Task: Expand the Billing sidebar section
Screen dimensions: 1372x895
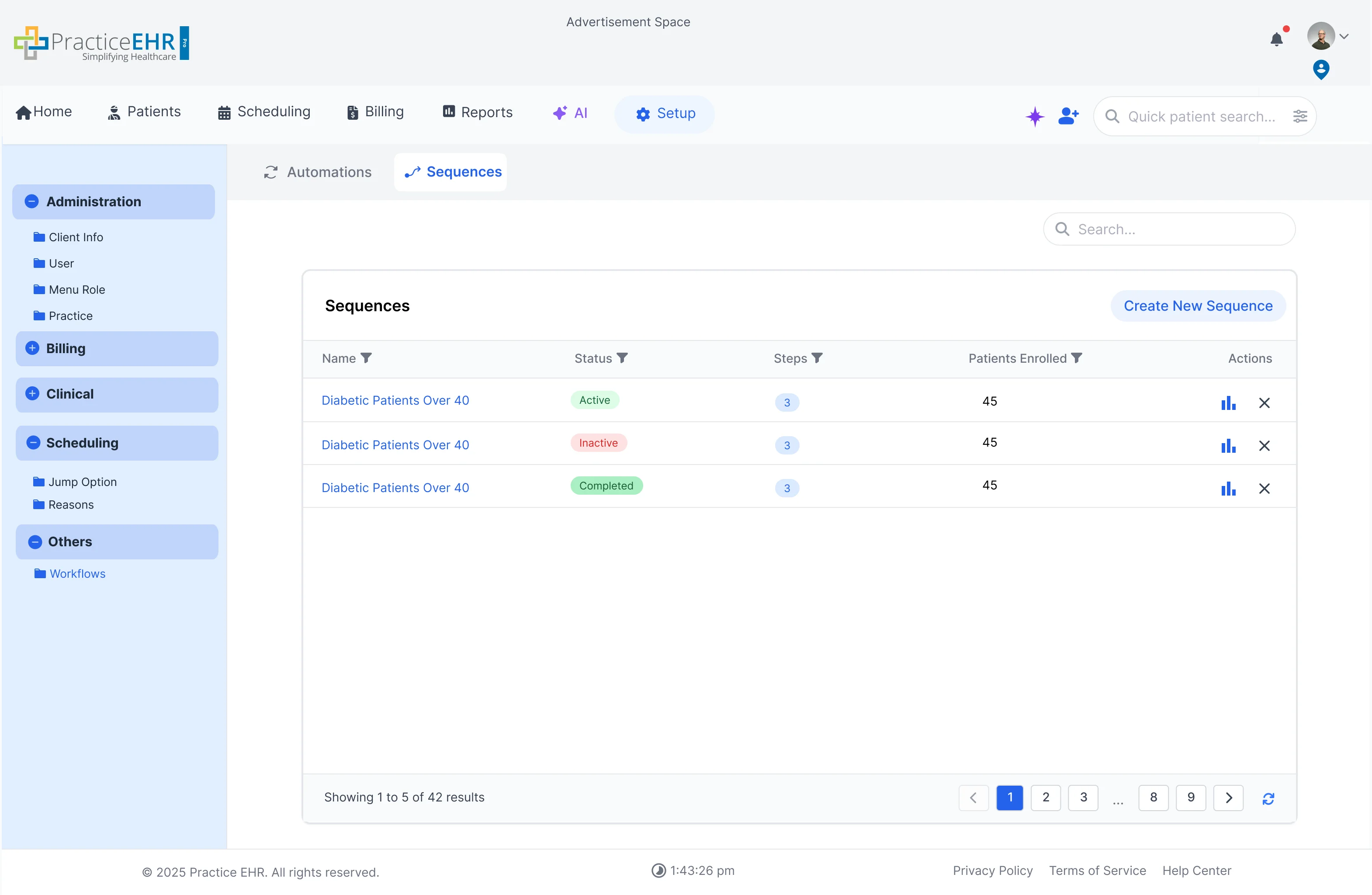Action: (x=32, y=348)
